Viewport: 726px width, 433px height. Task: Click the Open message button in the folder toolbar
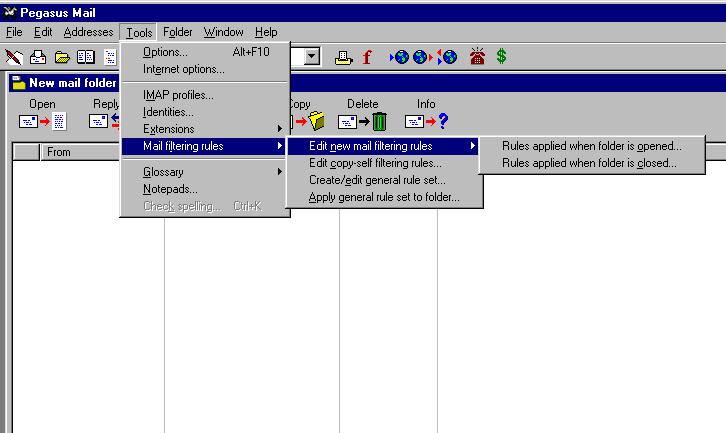(43, 114)
